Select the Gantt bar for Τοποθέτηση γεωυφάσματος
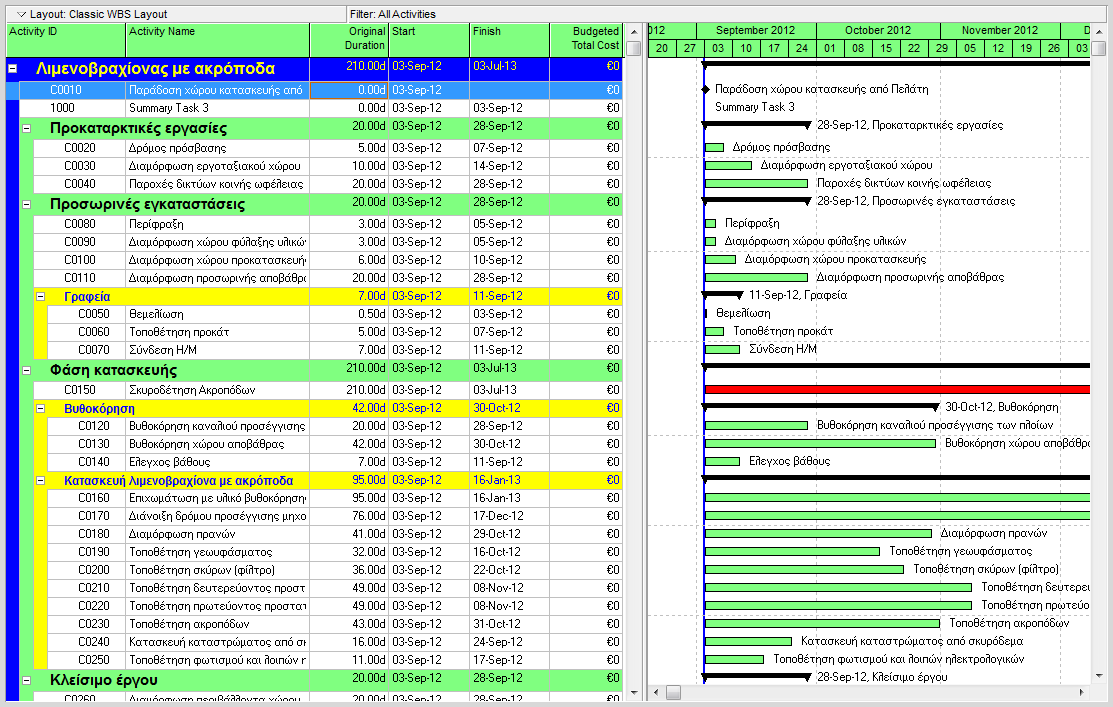1113x707 pixels. (x=792, y=552)
